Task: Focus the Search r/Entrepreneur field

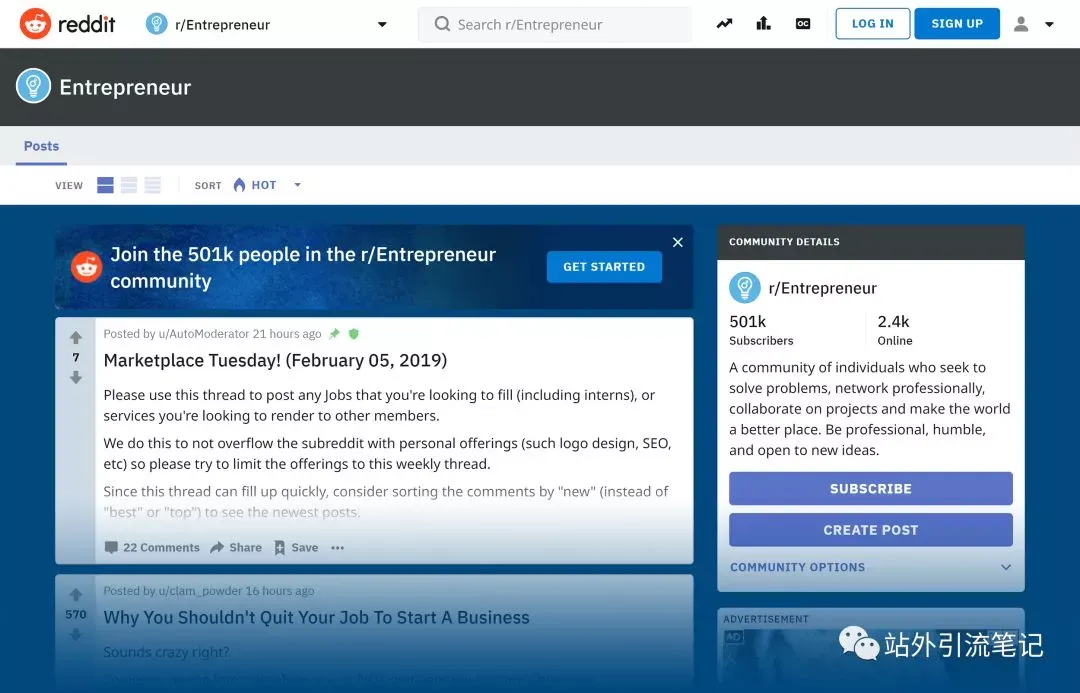Action: pyautogui.click(x=554, y=25)
